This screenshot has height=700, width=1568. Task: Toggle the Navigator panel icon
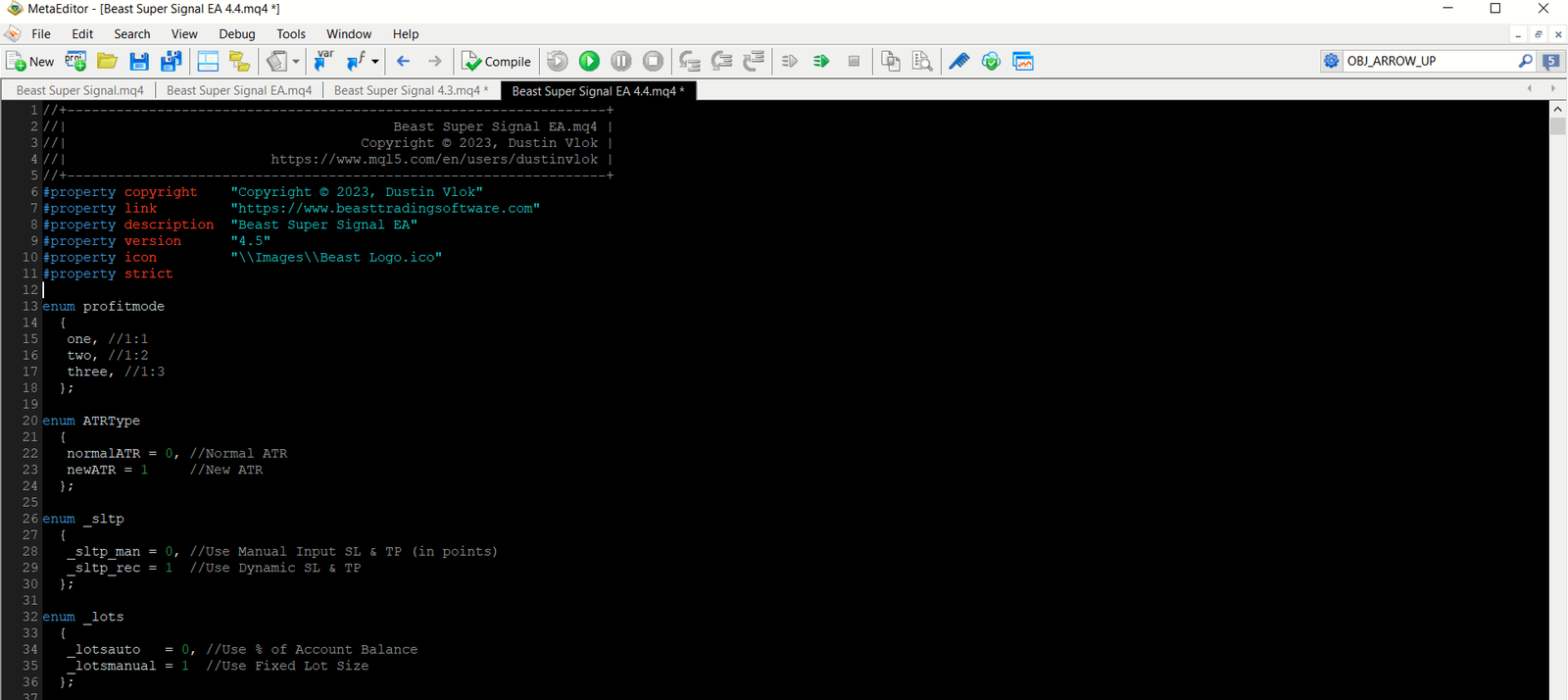pyautogui.click(x=208, y=61)
